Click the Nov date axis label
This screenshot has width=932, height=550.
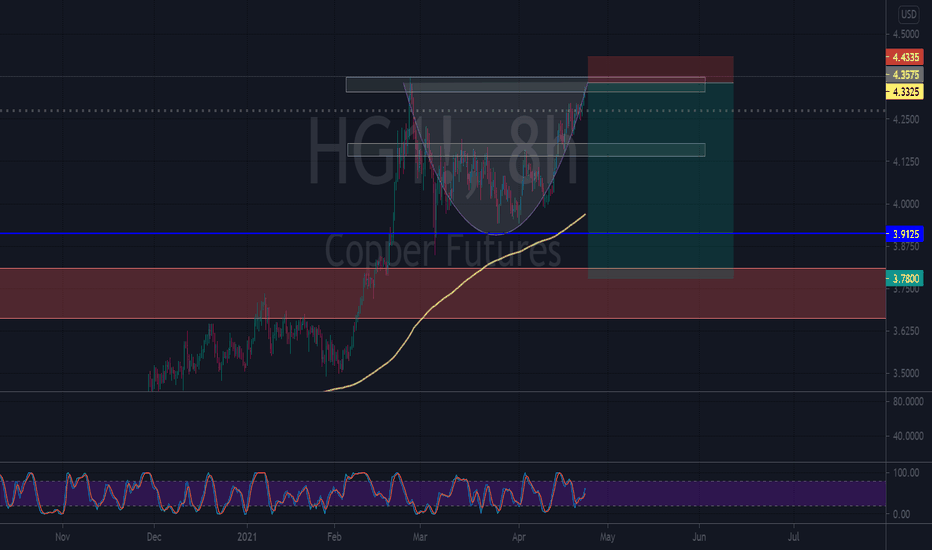62,537
